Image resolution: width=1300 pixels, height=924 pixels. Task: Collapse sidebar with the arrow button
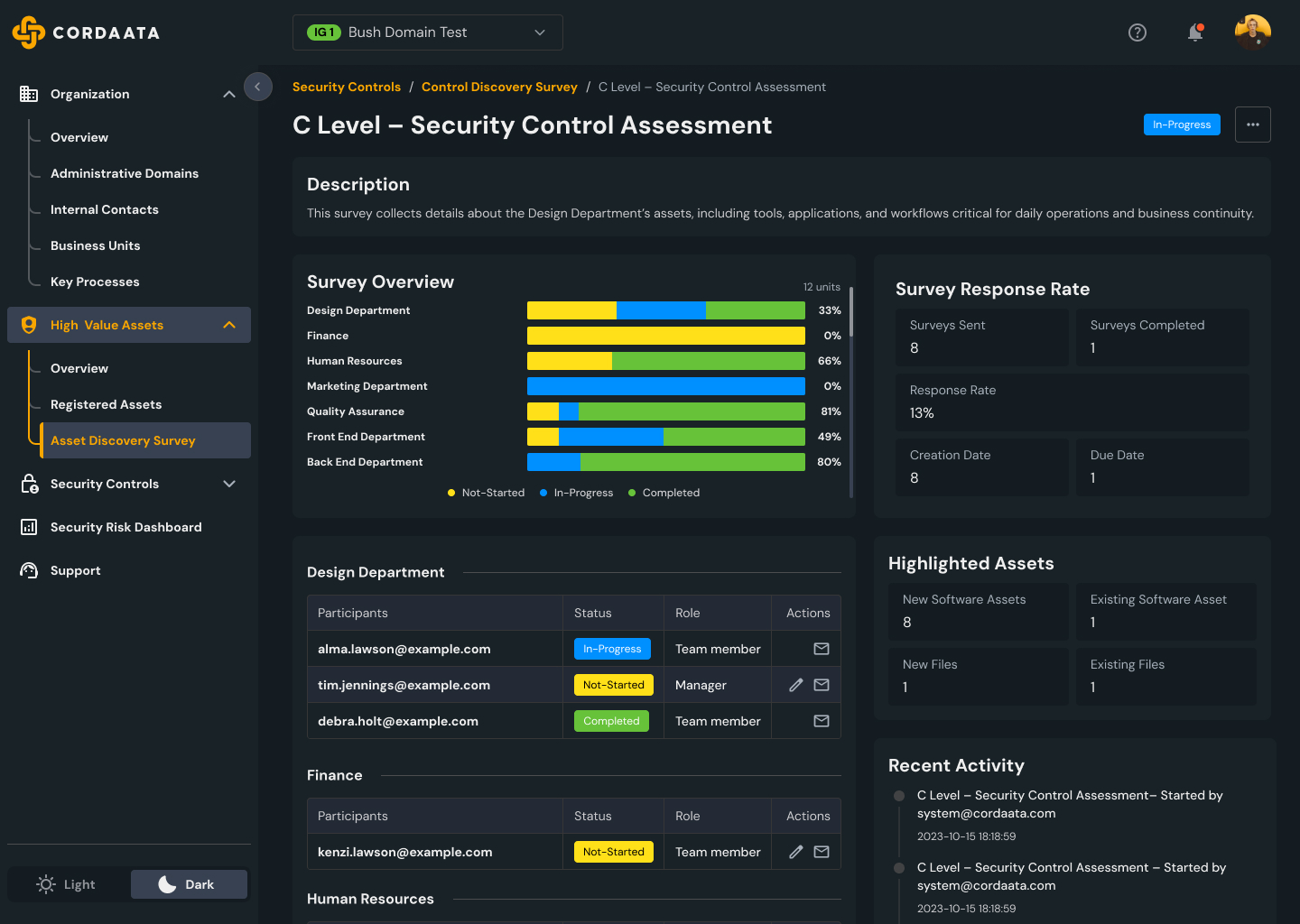(x=257, y=87)
